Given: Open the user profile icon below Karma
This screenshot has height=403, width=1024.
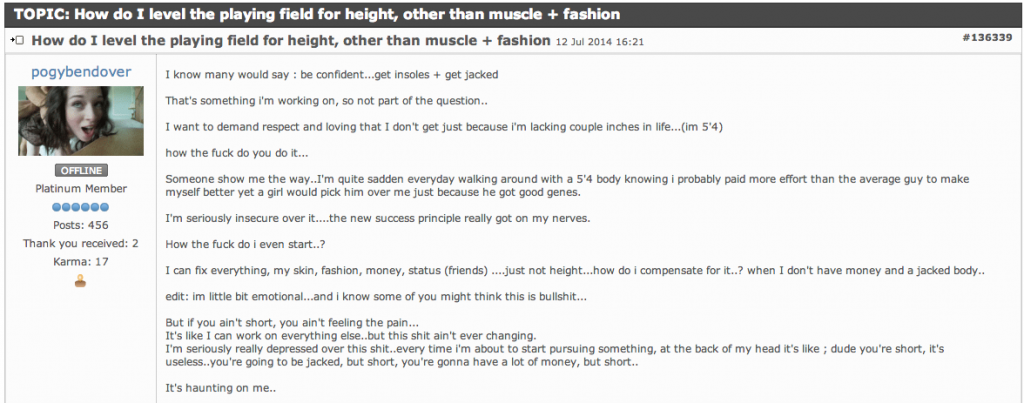Looking at the screenshot, I should coord(80,282).
